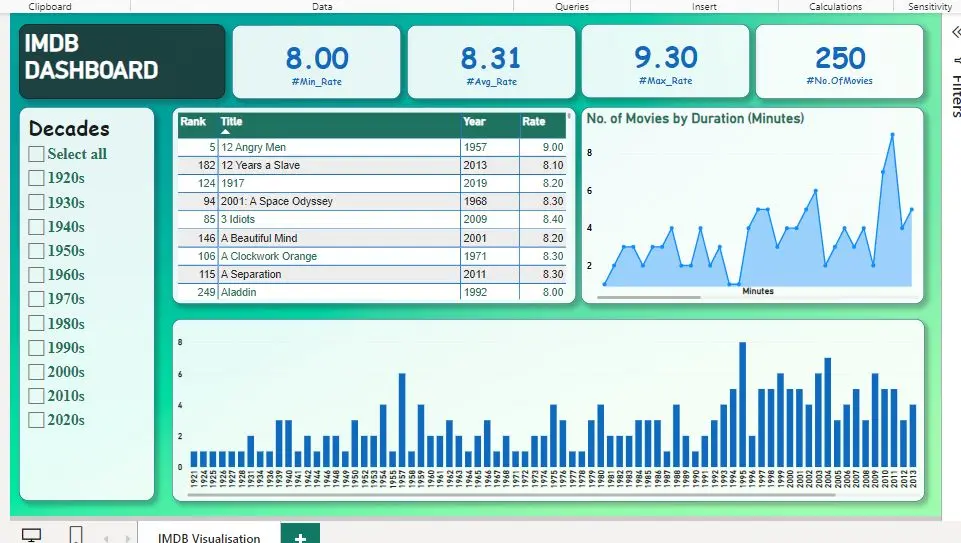Viewport: 961px width, 543px height.
Task: Toggle the 1990s decade filter
Action: tap(36, 347)
